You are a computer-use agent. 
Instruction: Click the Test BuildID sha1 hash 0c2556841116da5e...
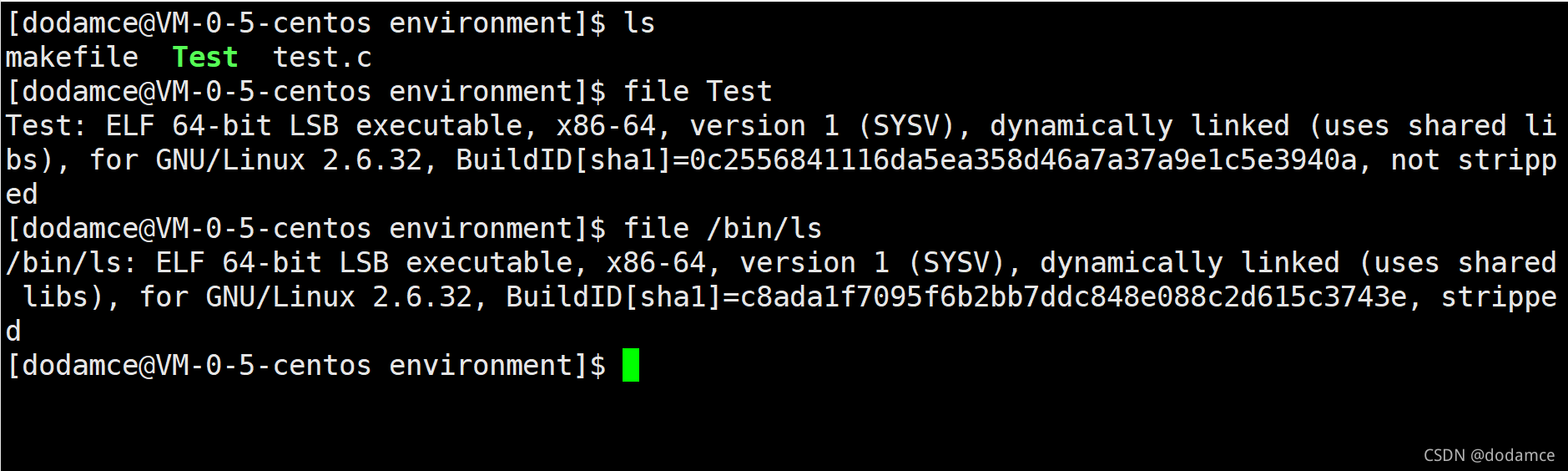[1023, 160]
